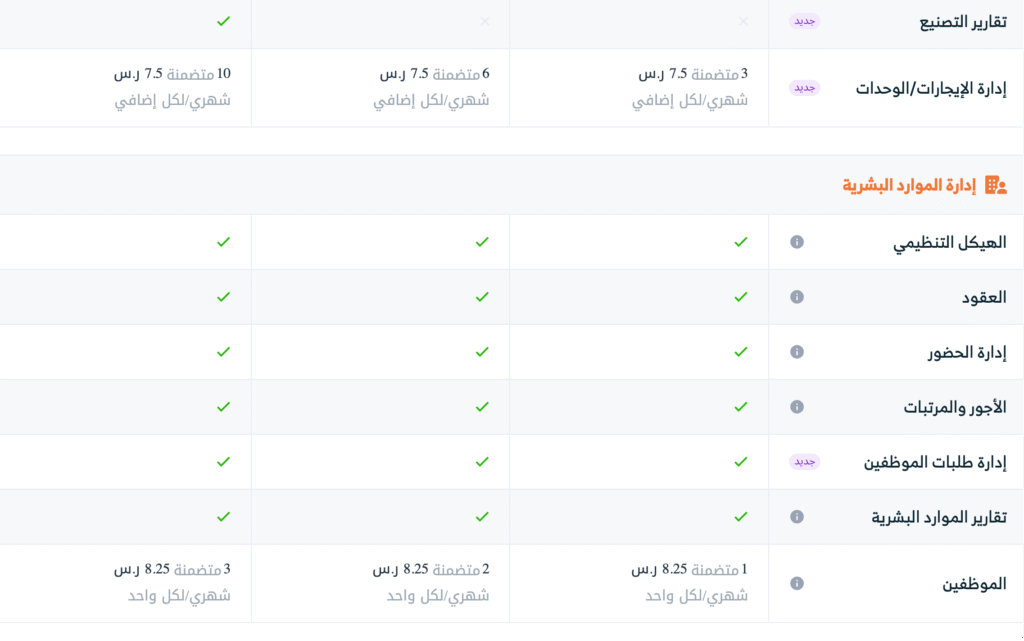The width and height of the screenshot is (1024, 641).
Task: Click the الهيكل التنظيمي feature label
Action: tap(949, 242)
